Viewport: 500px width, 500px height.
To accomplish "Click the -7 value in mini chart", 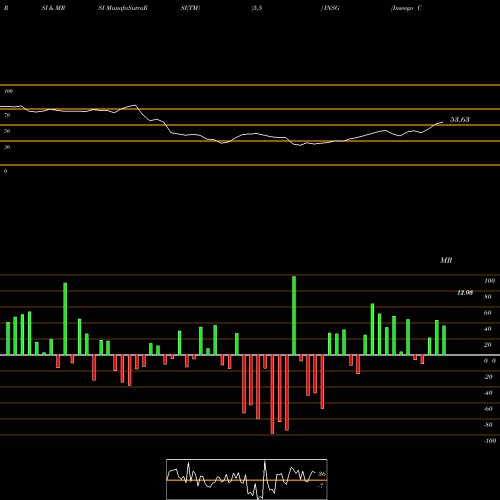I will click(x=321, y=486).
